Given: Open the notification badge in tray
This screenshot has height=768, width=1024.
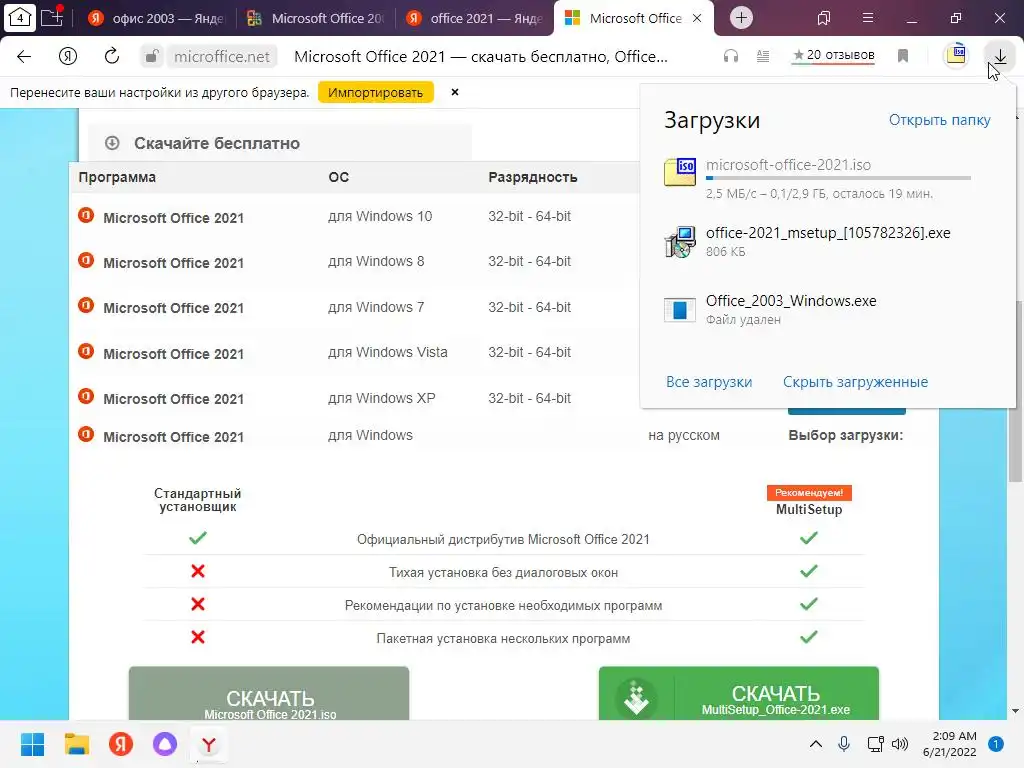Looking at the screenshot, I should (996, 744).
